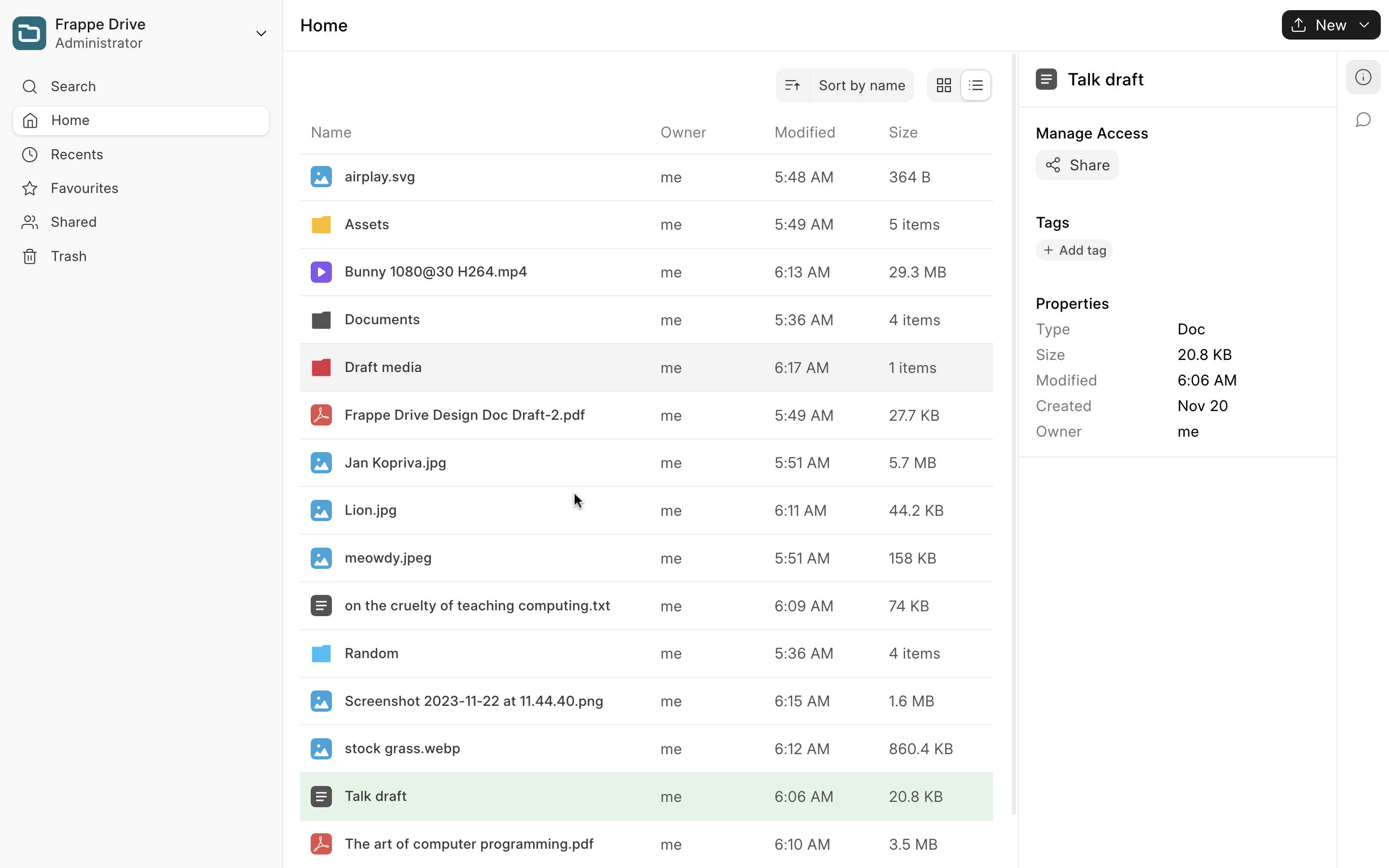The image size is (1389, 868).
Task: Expand the Frappe Drive Administrator dropdown
Action: 261,33
